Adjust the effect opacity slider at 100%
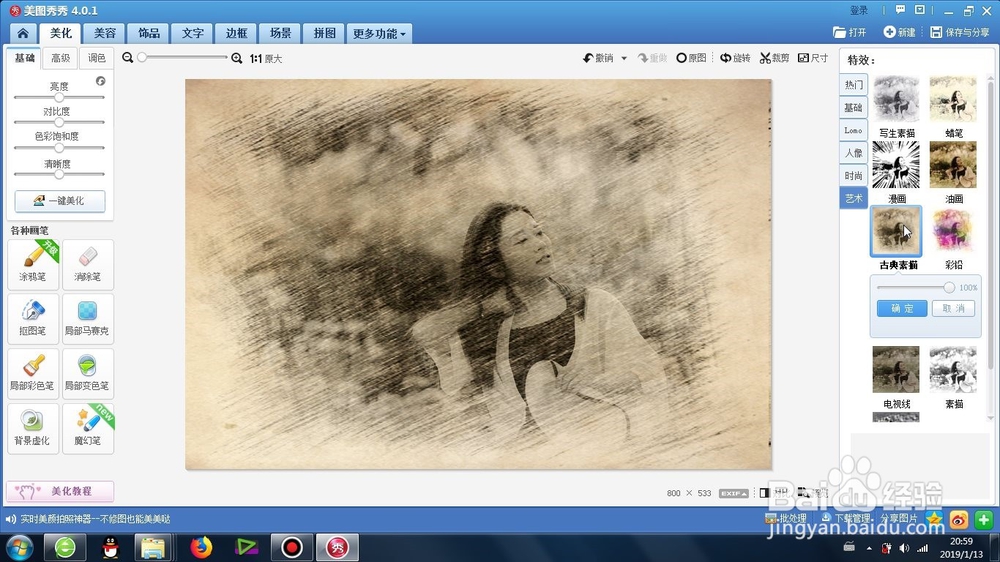 (949, 288)
